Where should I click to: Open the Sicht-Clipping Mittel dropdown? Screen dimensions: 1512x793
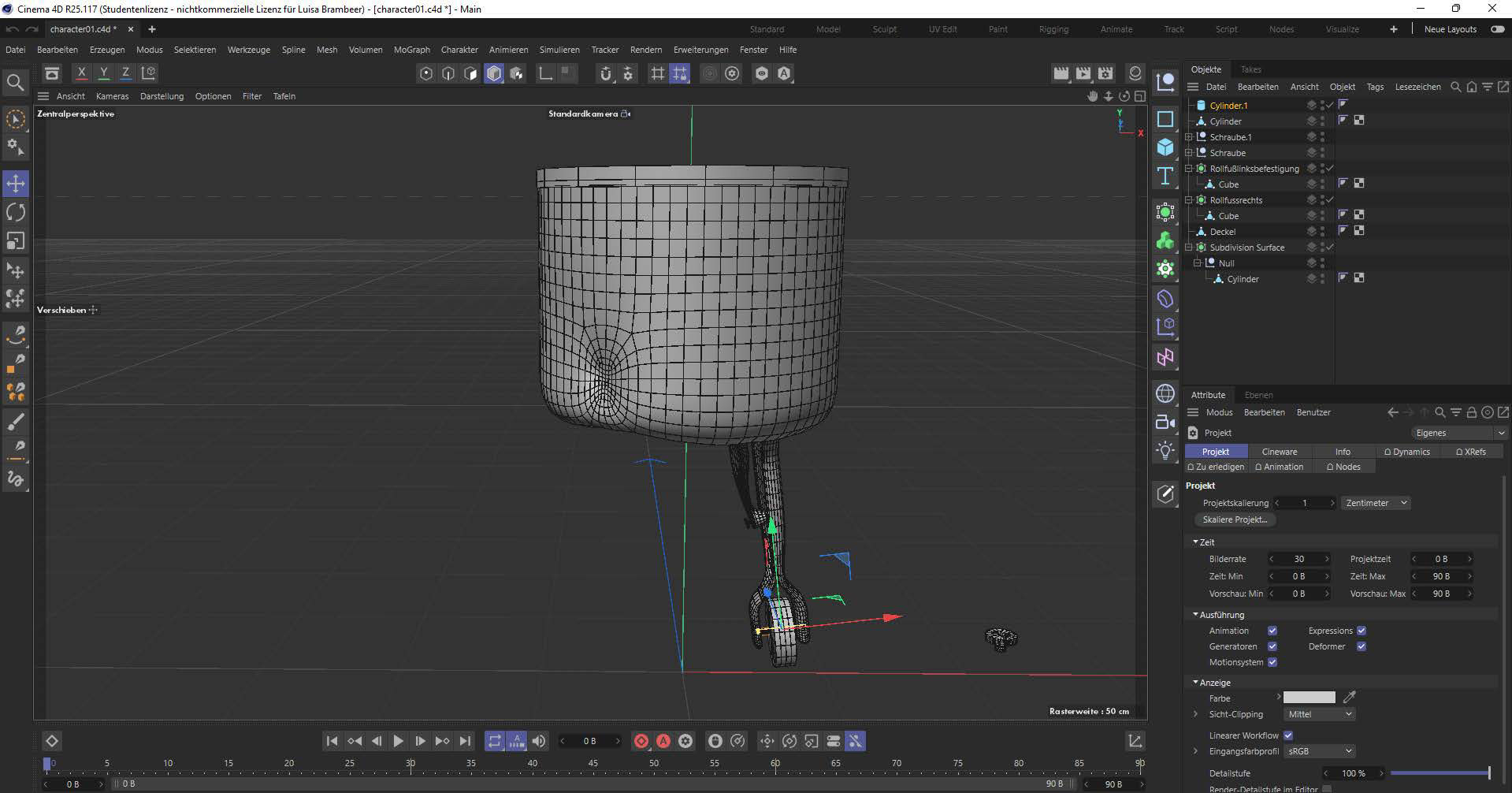tap(1319, 714)
